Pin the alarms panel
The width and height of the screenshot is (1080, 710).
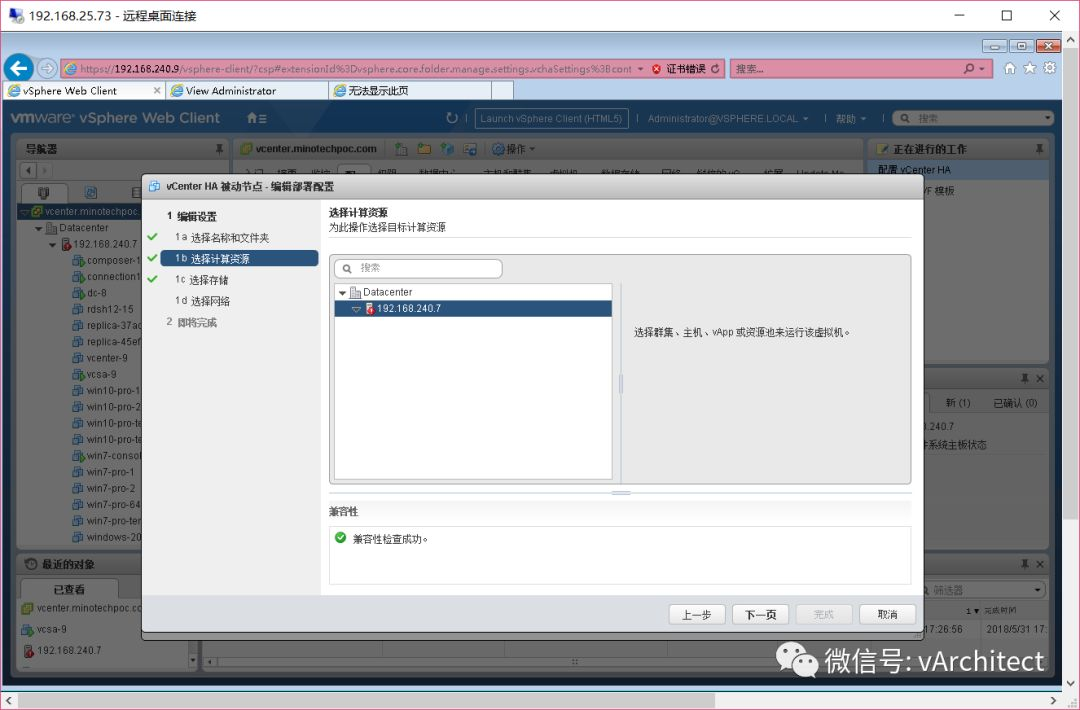(1025, 379)
